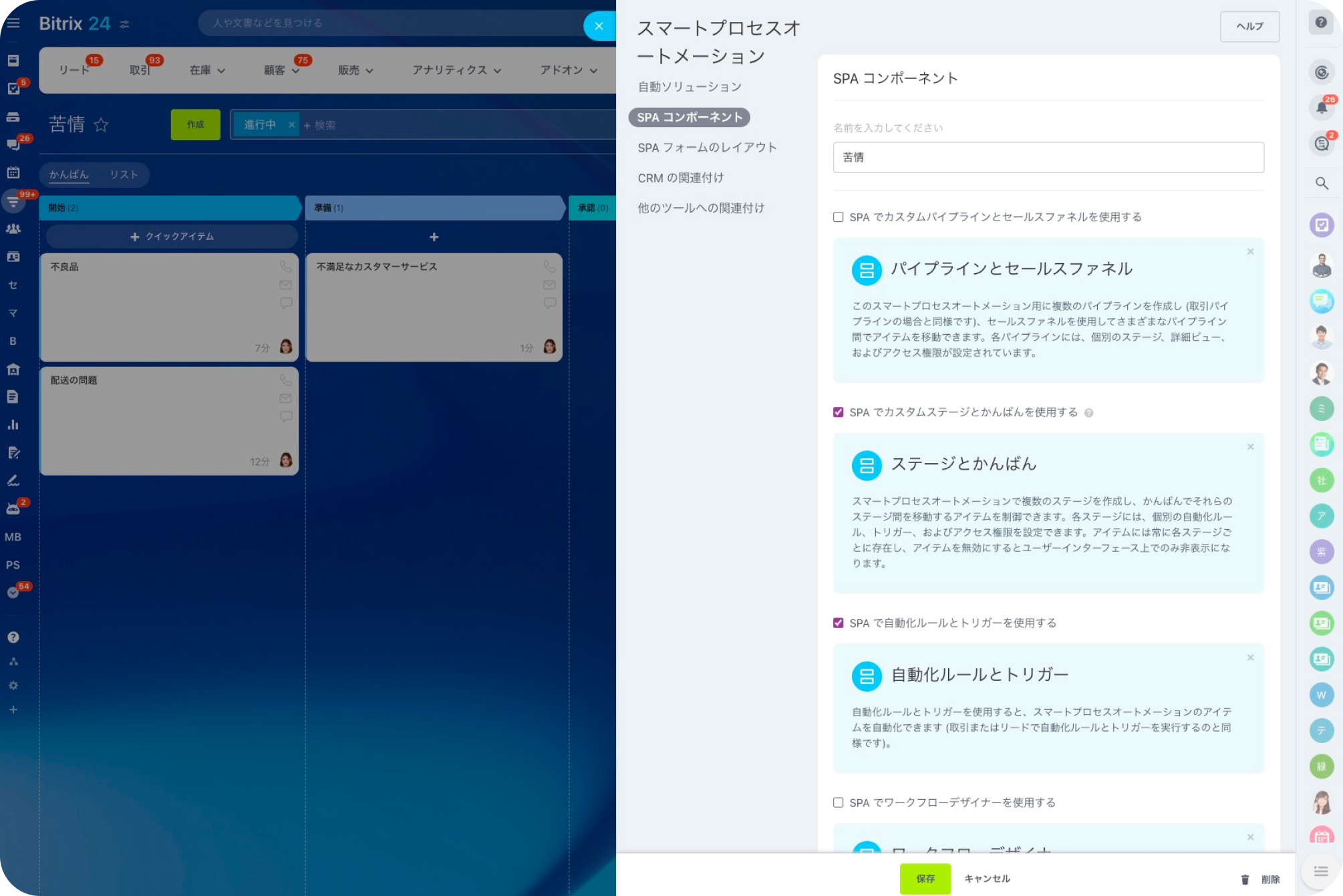Open the hamburger menu at top left
Image resolution: width=1343 pixels, height=896 pixels.
tap(13, 23)
